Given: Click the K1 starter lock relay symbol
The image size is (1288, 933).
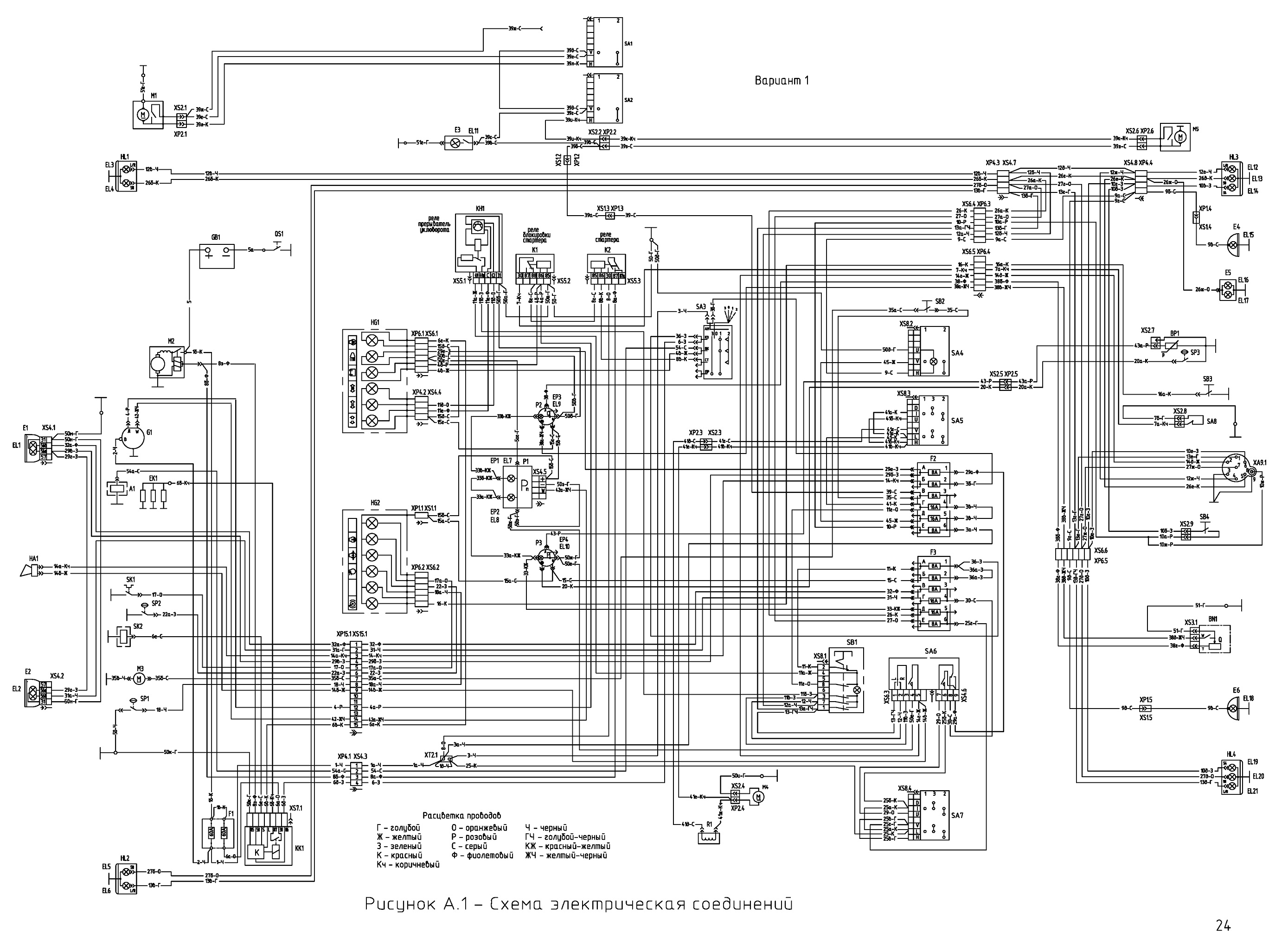Looking at the screenshot, I should click(x=534, y=268).
